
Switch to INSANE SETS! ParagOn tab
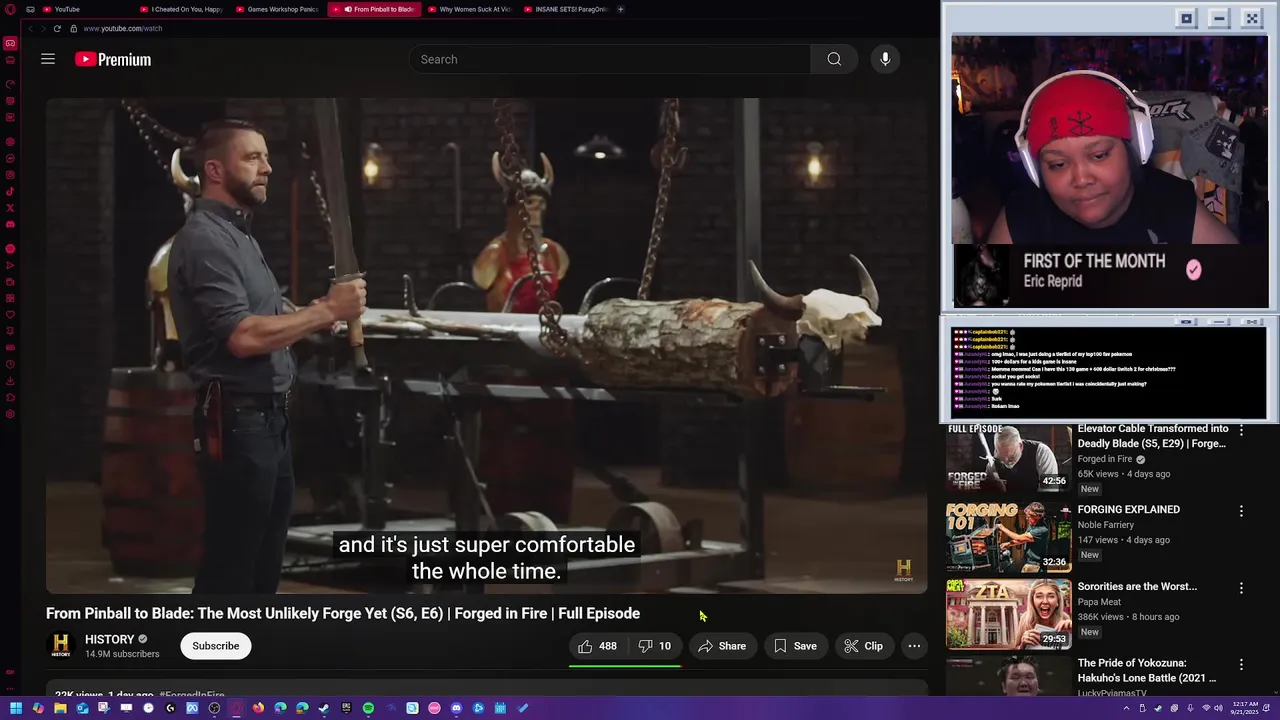pos(567,9)
